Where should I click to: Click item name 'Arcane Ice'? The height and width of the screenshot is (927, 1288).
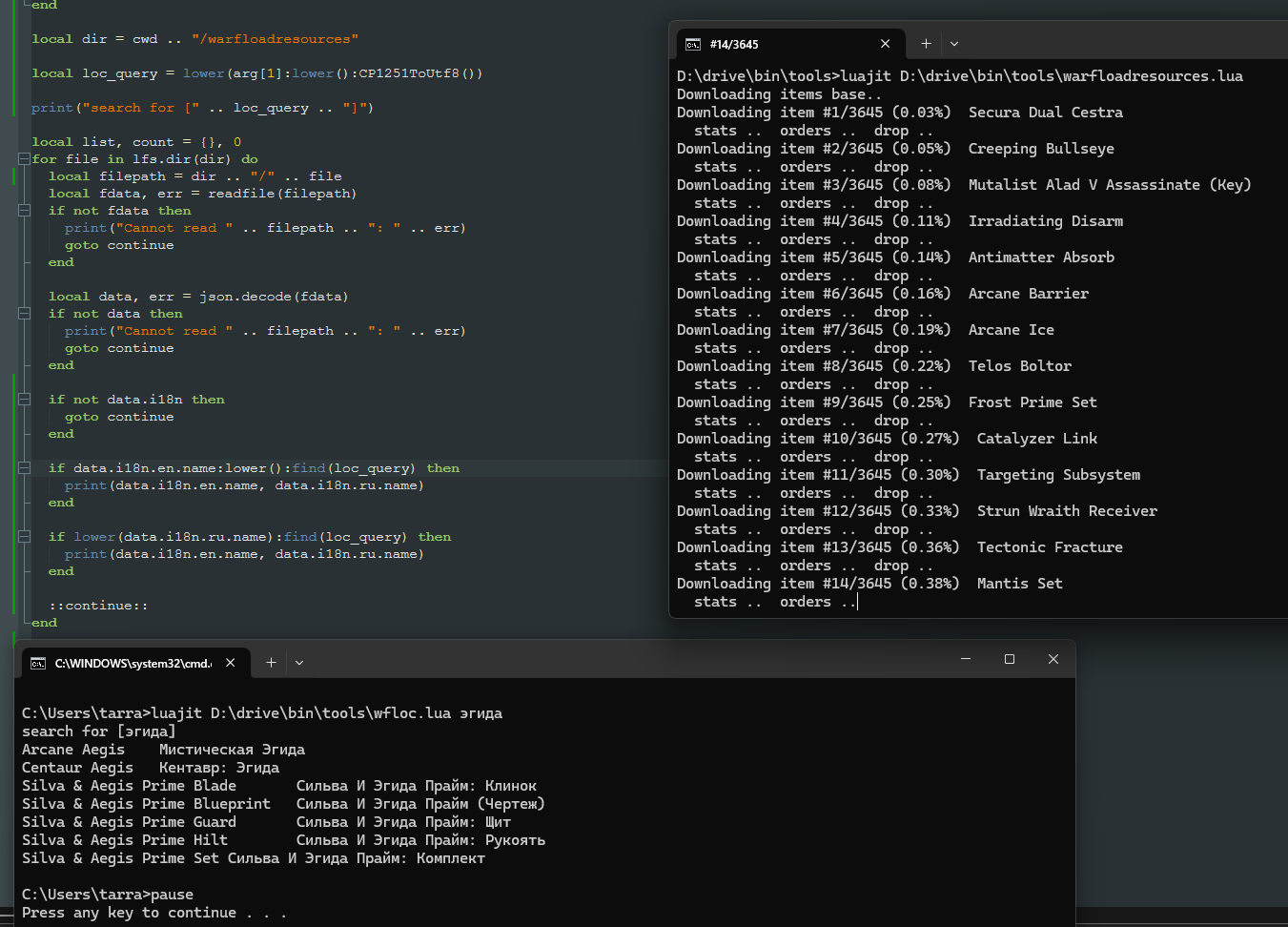pyautogui.click(x=1012, y=330)
